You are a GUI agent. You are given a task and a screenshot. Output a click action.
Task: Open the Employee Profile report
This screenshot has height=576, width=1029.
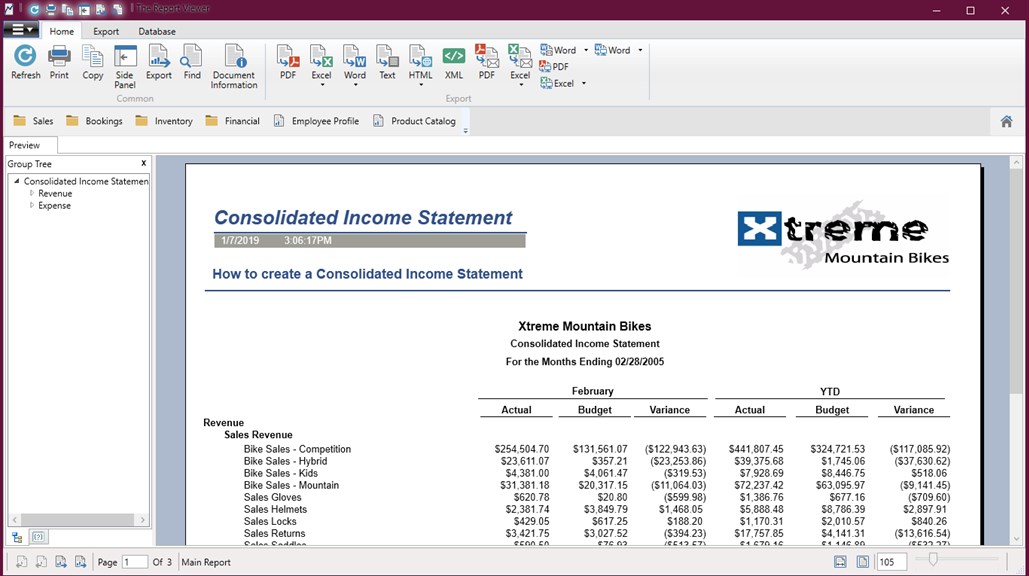point(316,121)
